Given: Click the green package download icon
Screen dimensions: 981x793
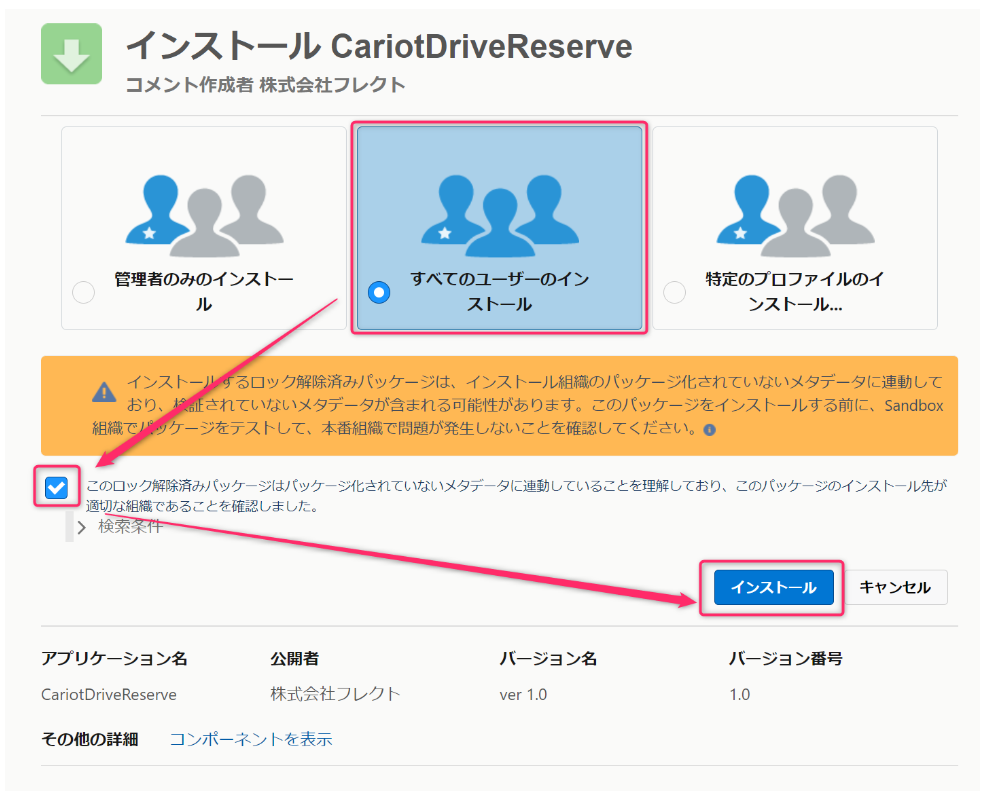Looking at the screenshot, I should tap(71, 54).
